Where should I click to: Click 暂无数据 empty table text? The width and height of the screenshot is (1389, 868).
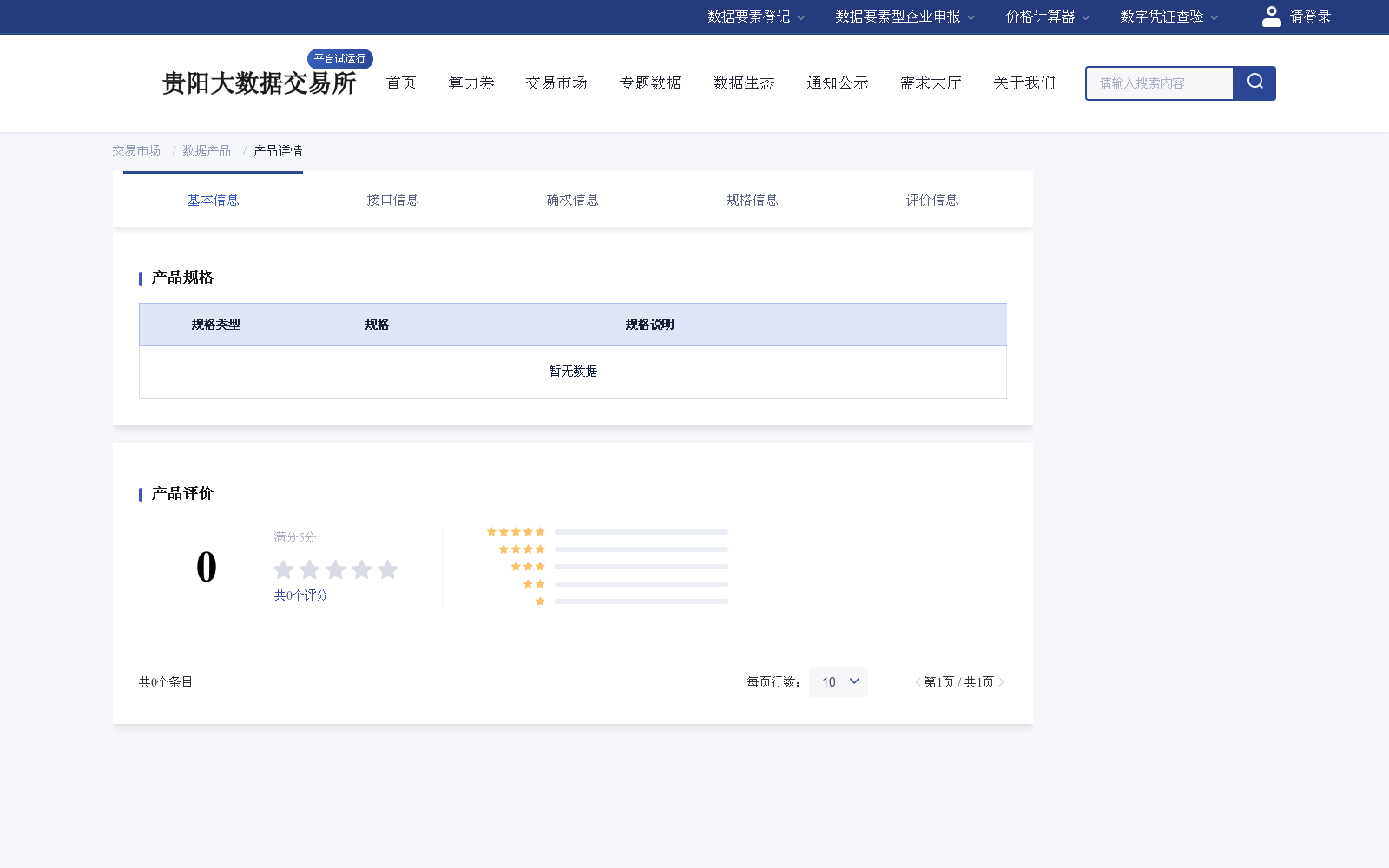573,372
